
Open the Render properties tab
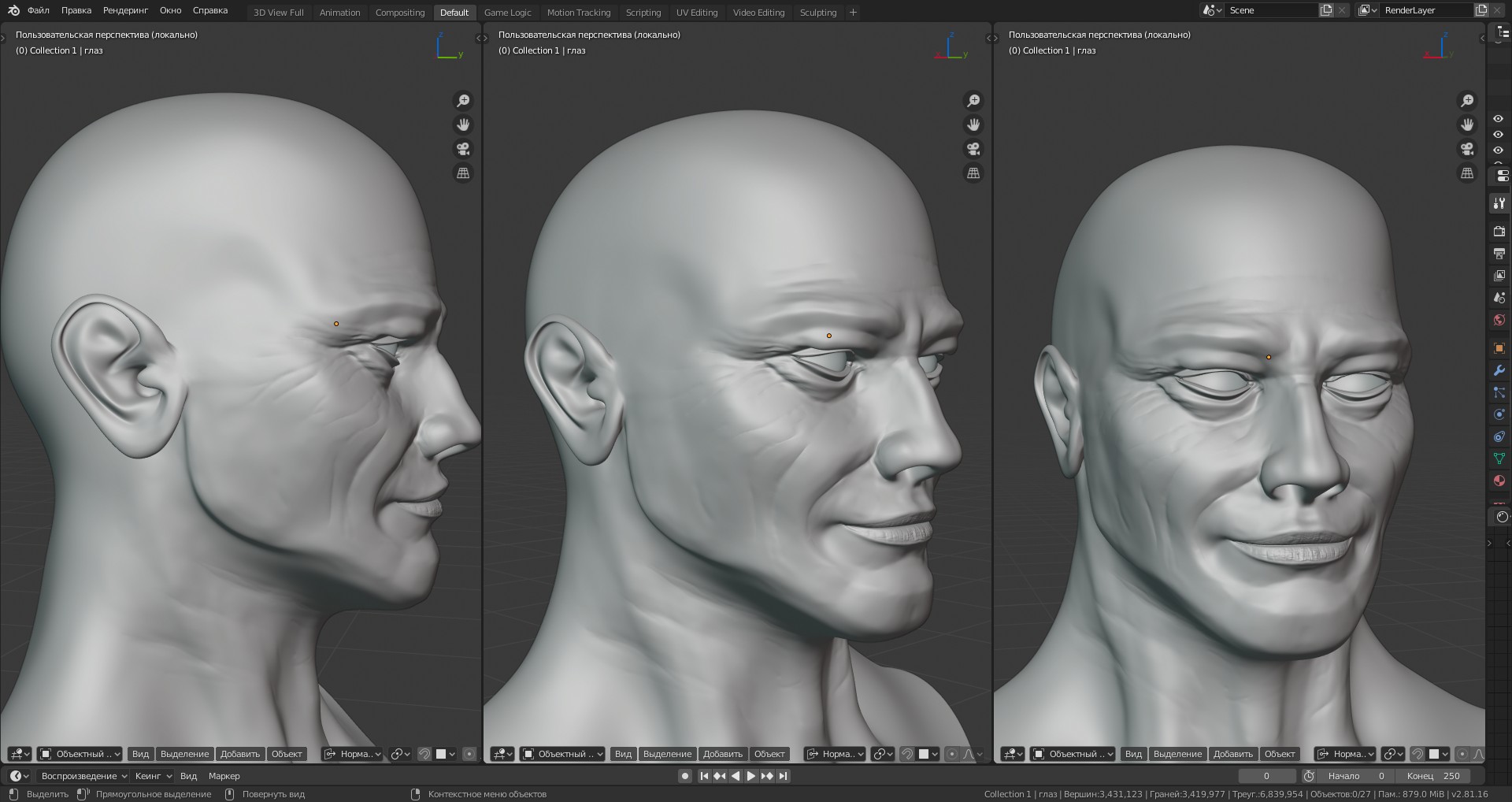pyautogui.click(x=1499, y=232)
